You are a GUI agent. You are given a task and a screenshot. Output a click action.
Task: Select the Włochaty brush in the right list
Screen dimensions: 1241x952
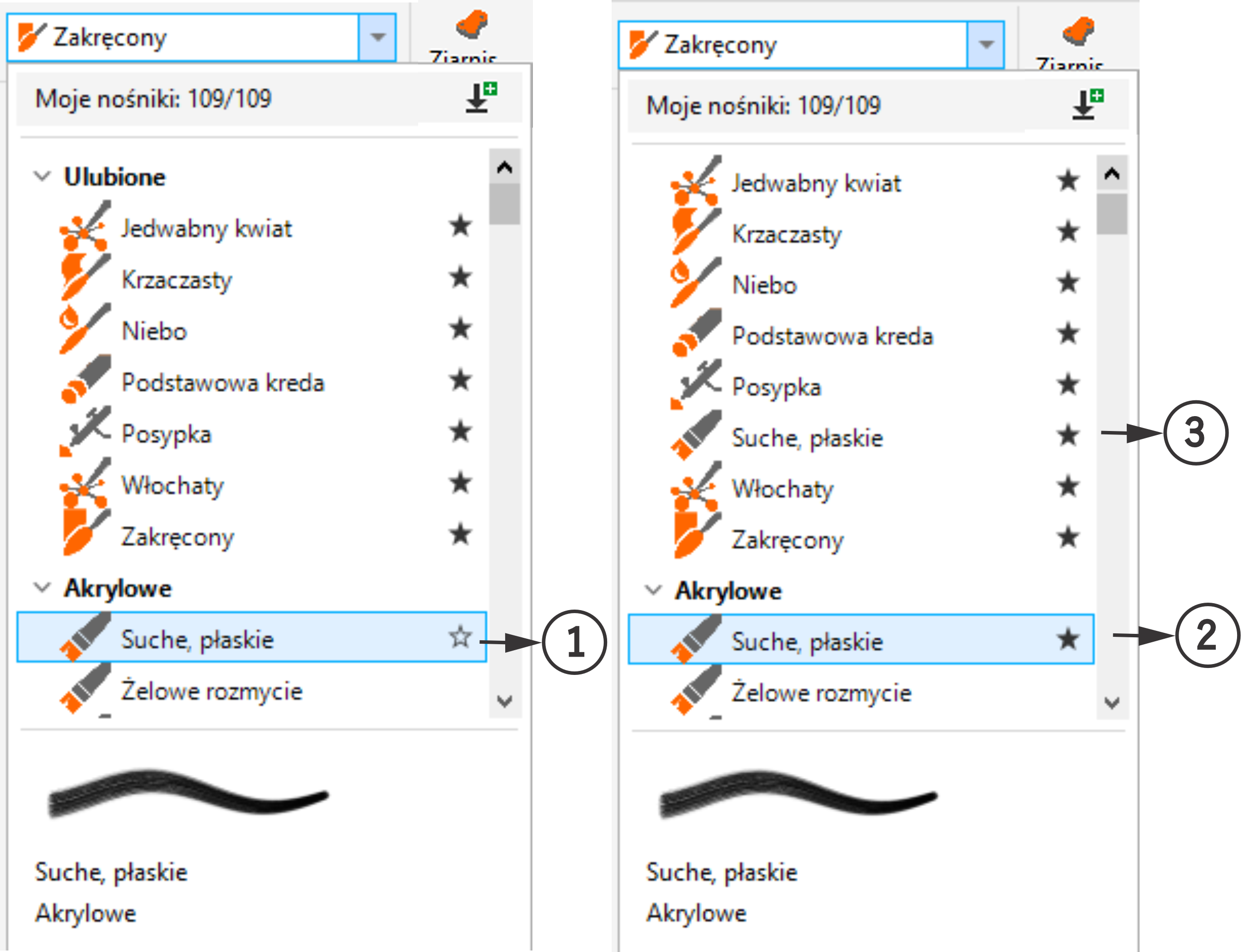pos(783,488)
